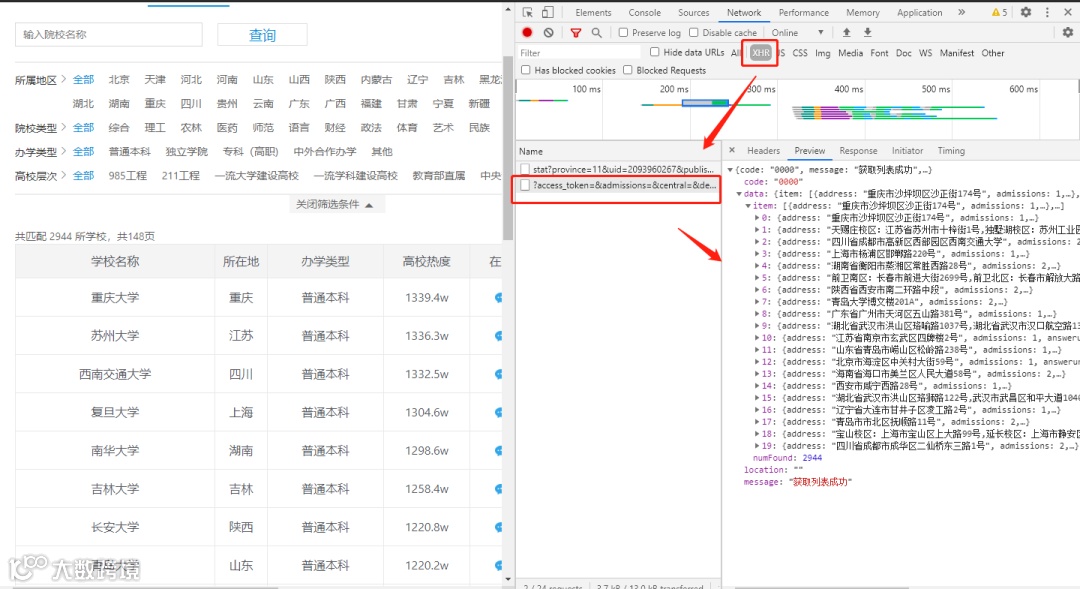
Task: Close the DevTools panel
Action: (1068, 12)
